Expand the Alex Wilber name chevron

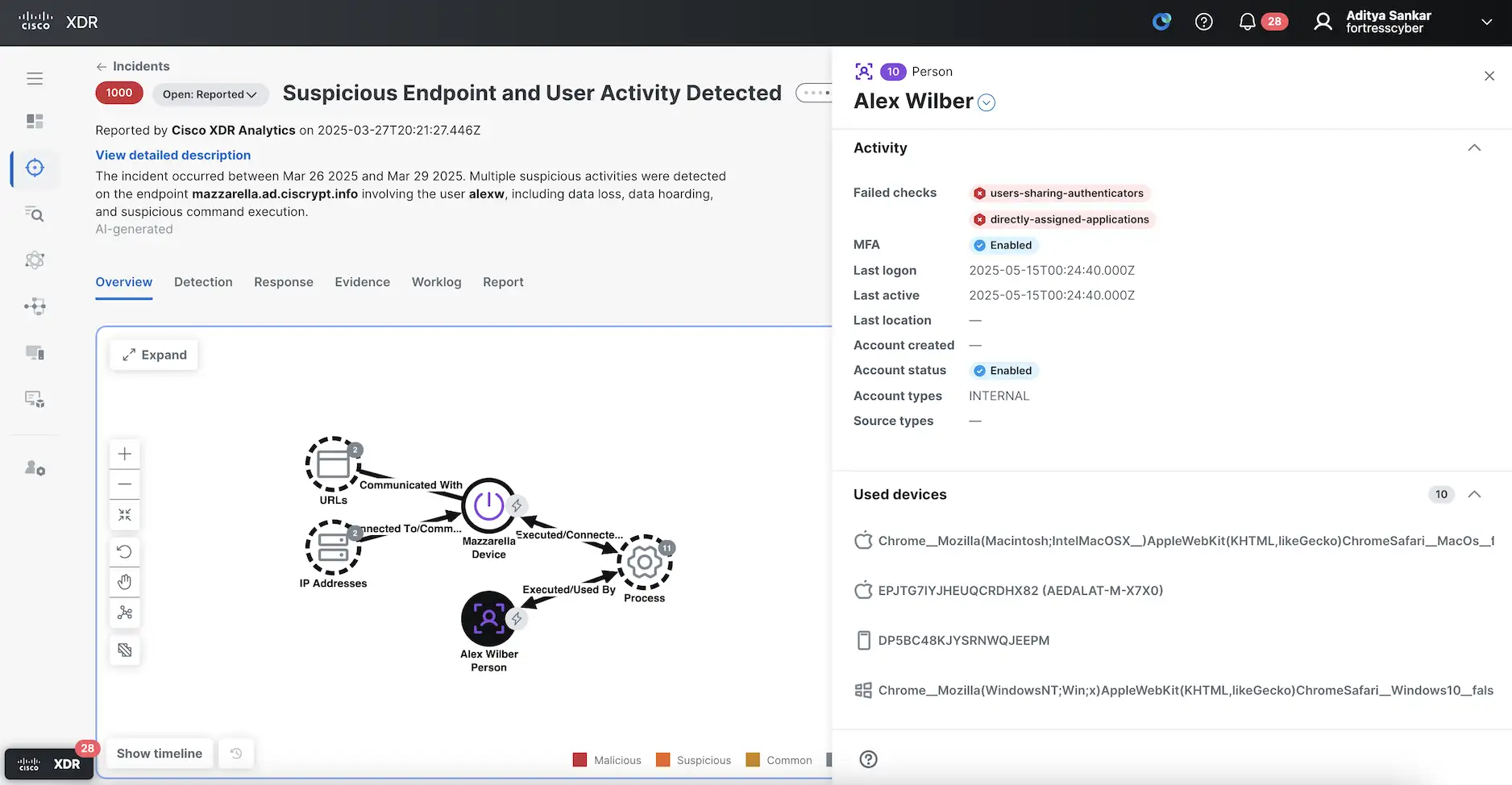click(986, 102)
